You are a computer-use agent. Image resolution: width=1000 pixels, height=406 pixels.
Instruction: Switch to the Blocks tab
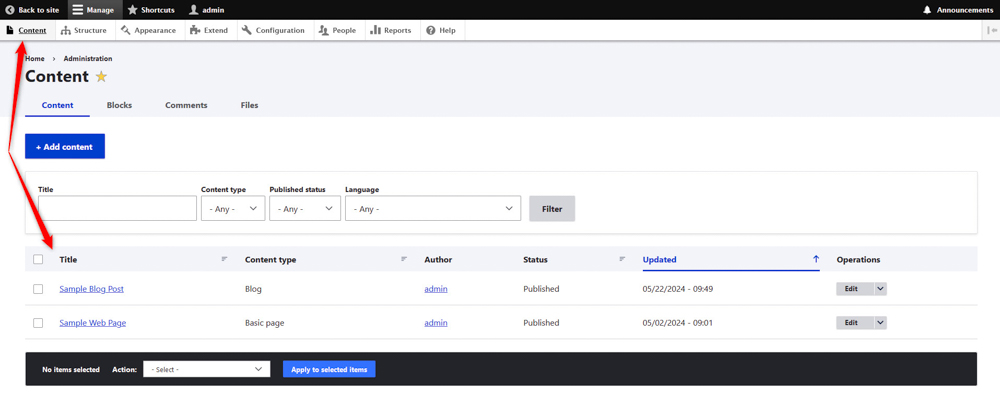point(119,105)
